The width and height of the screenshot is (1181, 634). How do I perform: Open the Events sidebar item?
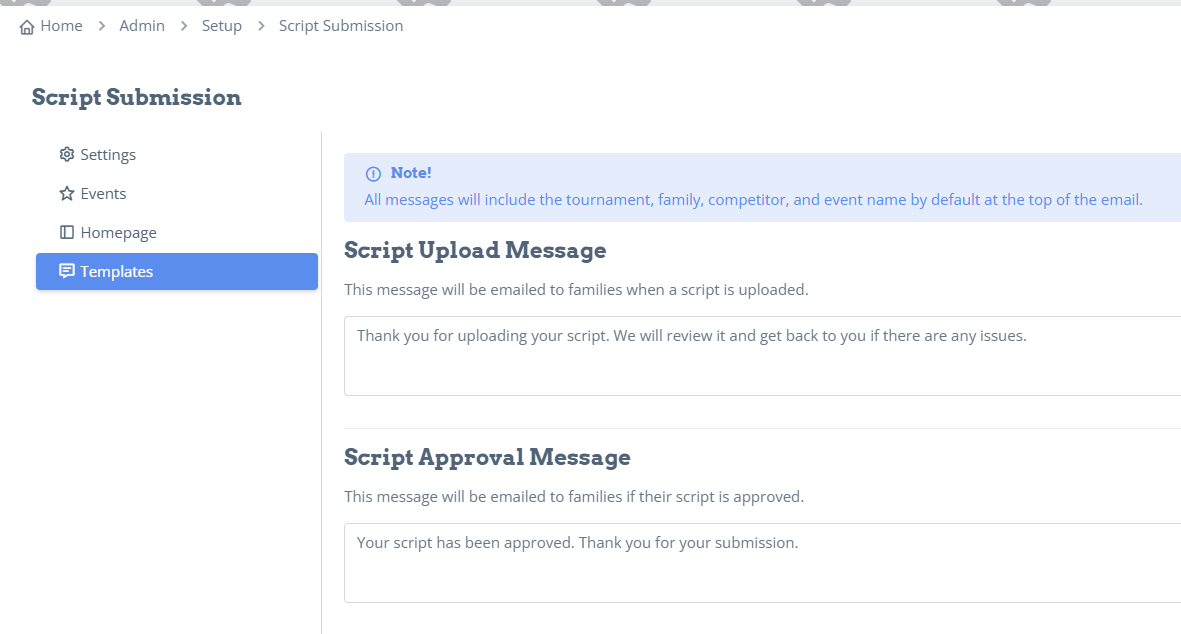177,194
